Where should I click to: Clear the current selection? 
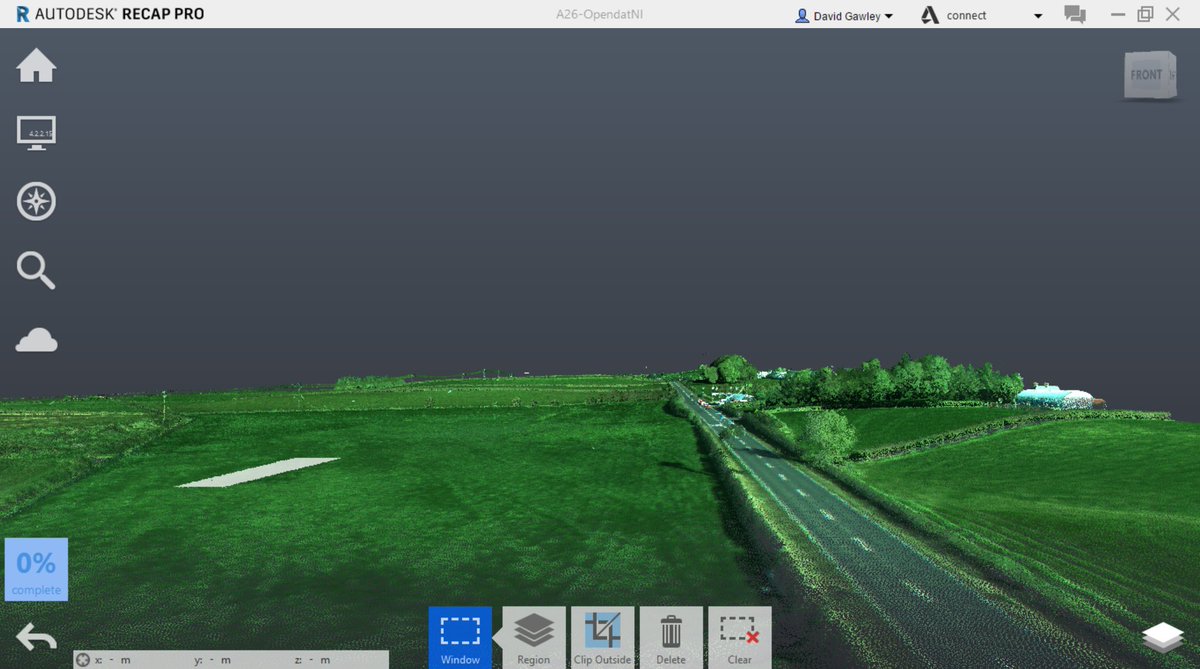click(739, 637)
